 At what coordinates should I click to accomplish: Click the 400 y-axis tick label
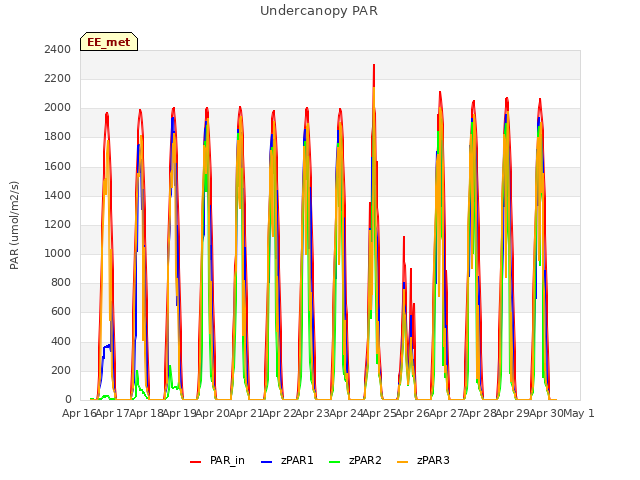(61, 341)
